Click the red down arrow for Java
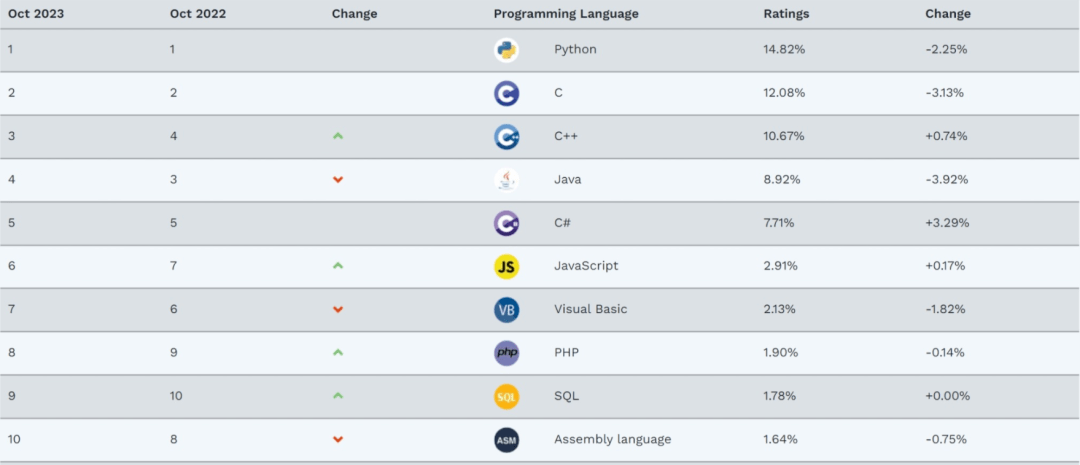1080x465 pixels. [x=338, y=180]
